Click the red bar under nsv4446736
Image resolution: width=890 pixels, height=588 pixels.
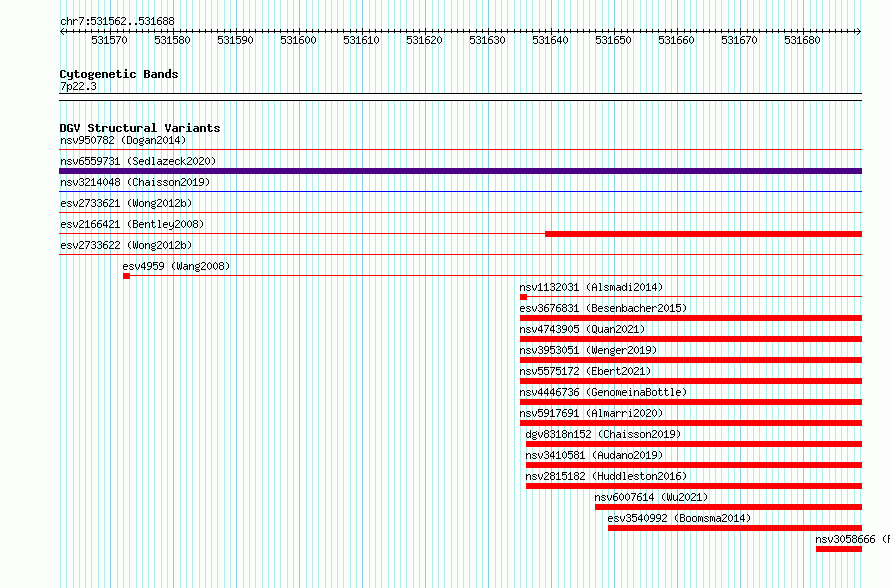click(x=691, y=402)
